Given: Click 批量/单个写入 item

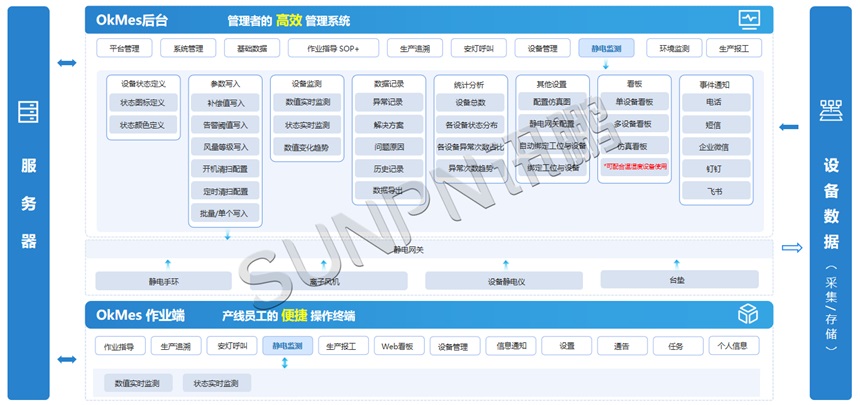Looking at the screenshot, I should 225,213.
